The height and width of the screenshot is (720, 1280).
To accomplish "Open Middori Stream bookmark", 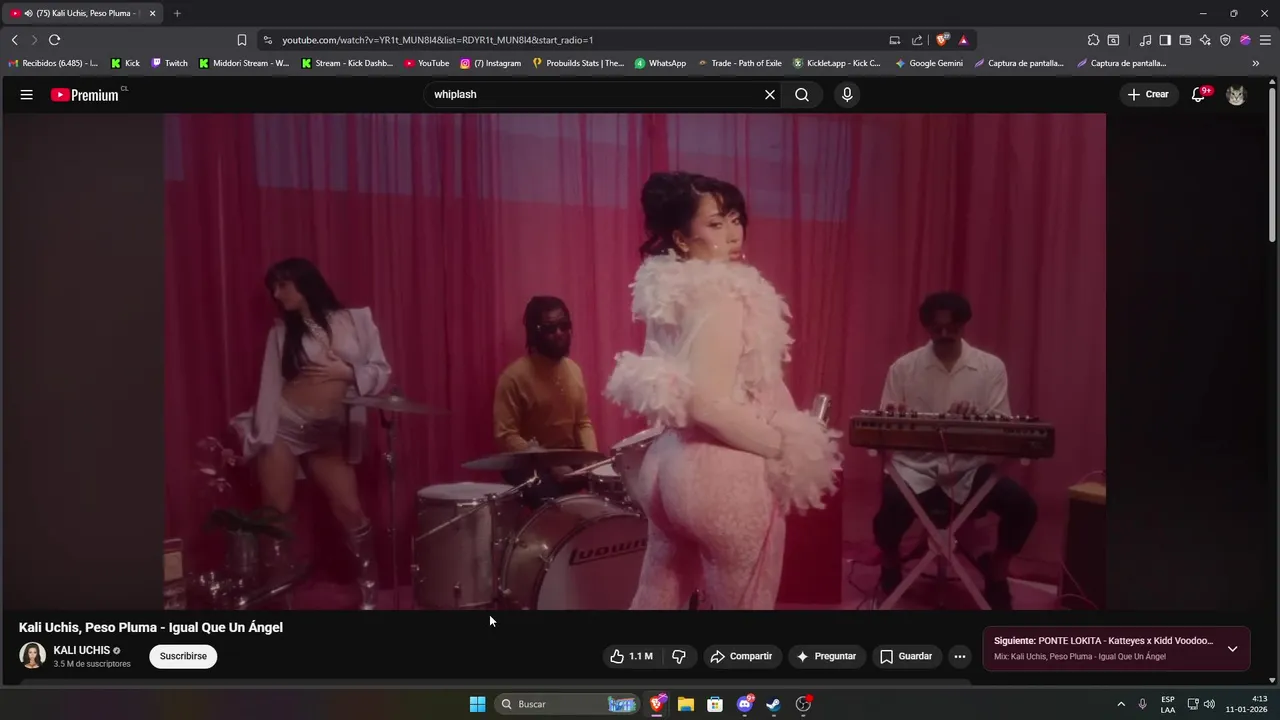I will (244, 63).
